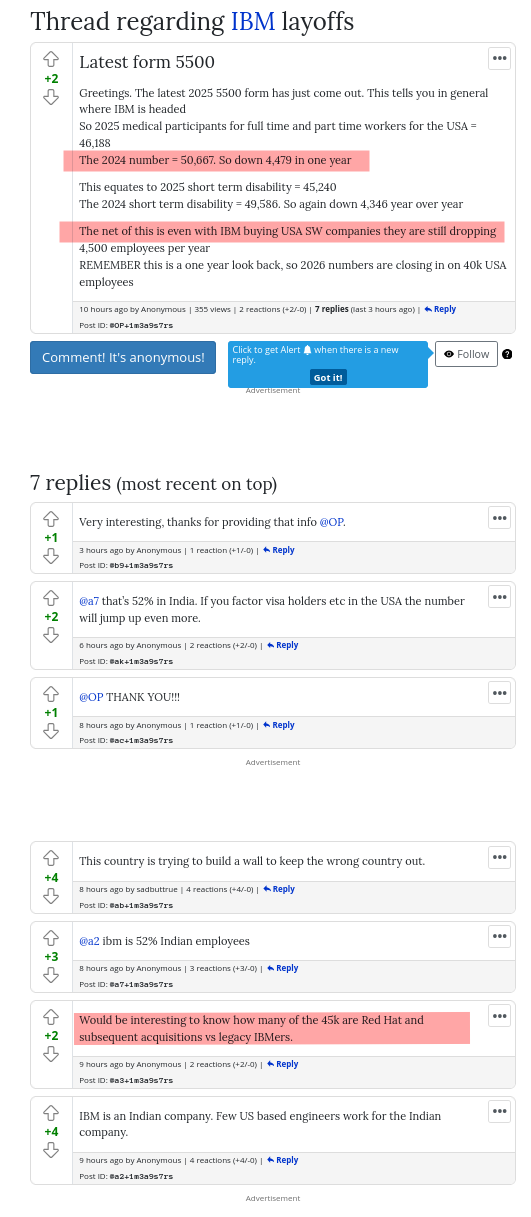The image size is (531, 1217).
Task: Open three-dot menu on sadbuttrue's comment
Action: pos(499,857)
